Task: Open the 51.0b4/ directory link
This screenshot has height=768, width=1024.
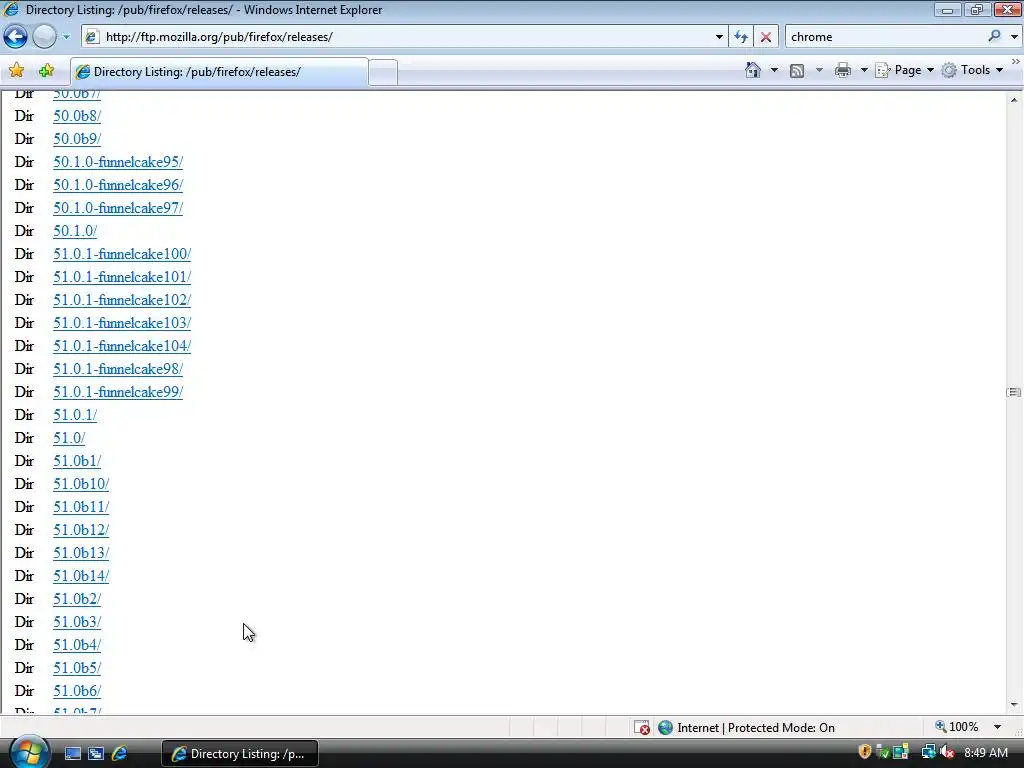Action: tap(77, 645)
